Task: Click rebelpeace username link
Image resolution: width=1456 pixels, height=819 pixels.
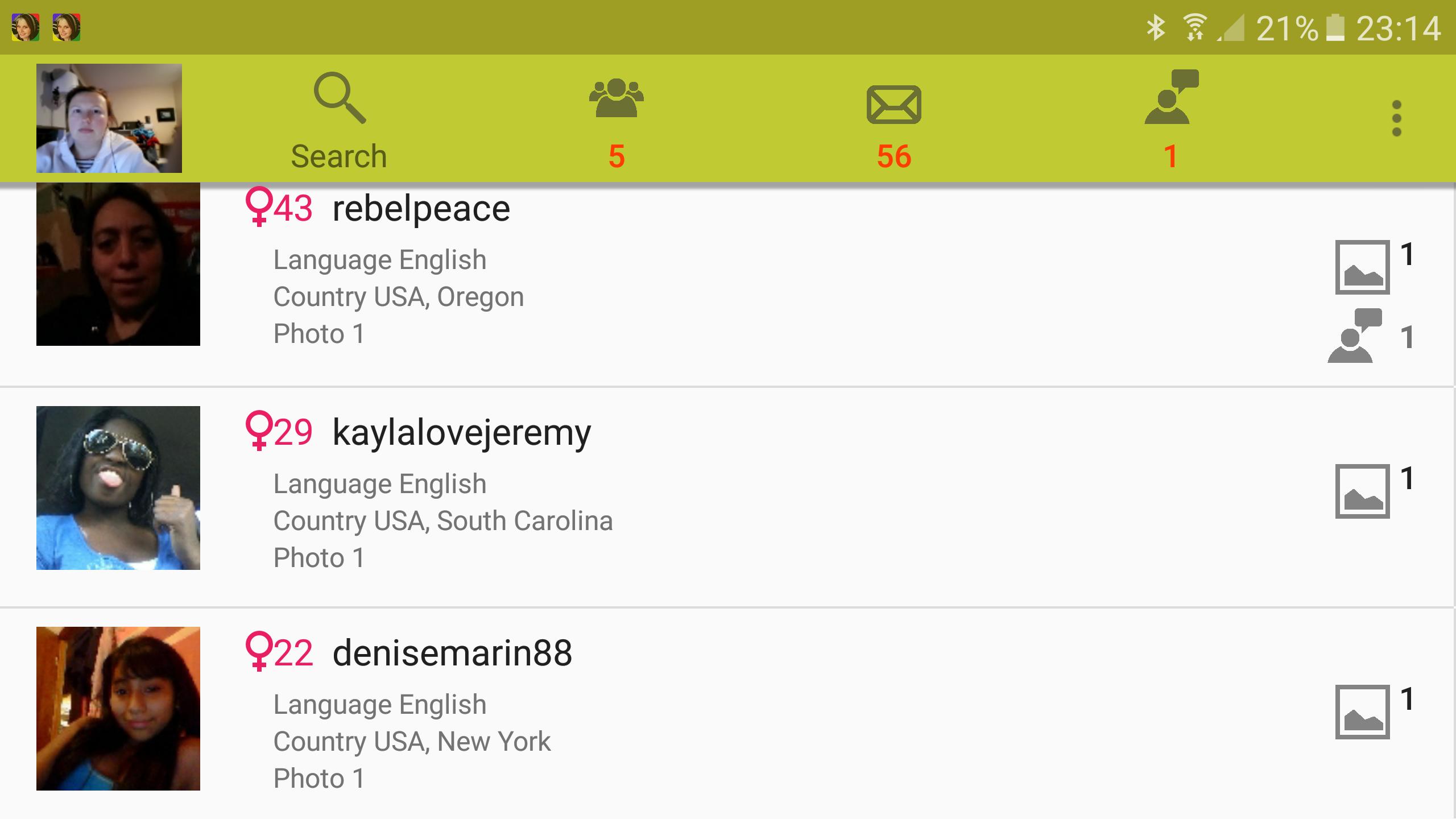Action: pos(420,207)
